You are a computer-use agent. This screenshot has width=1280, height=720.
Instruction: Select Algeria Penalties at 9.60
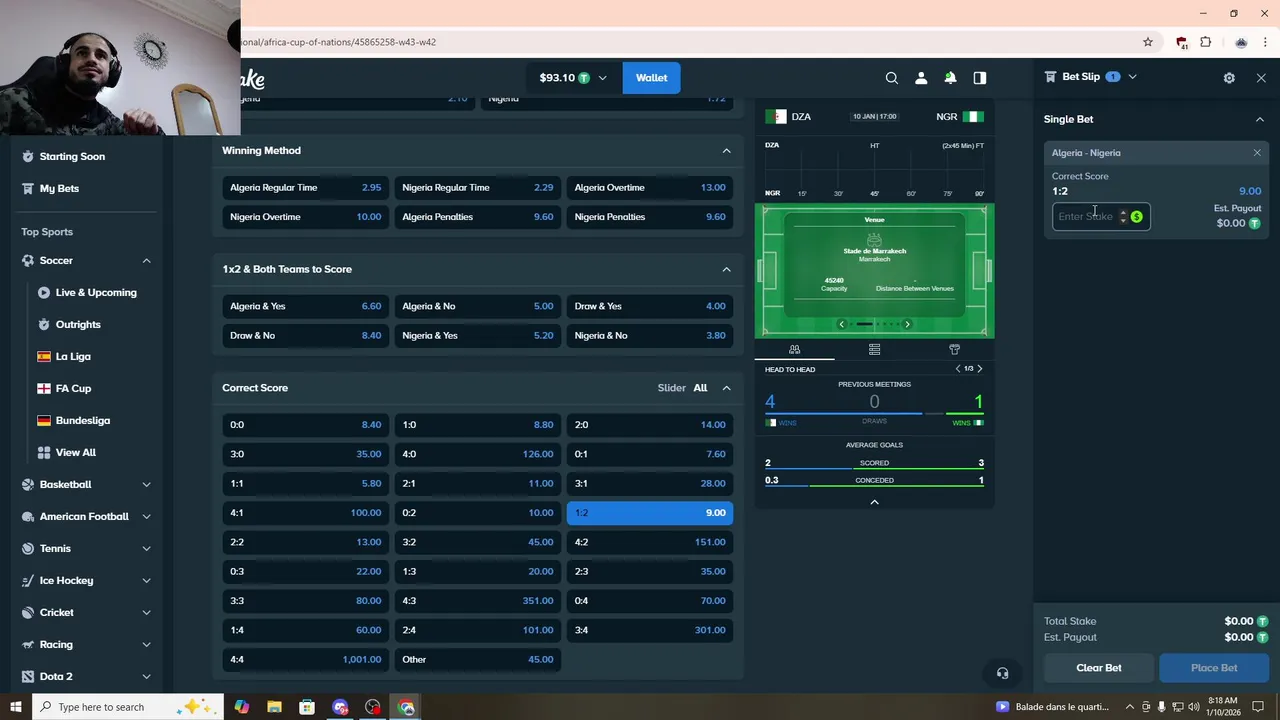[x=477, y=217]
